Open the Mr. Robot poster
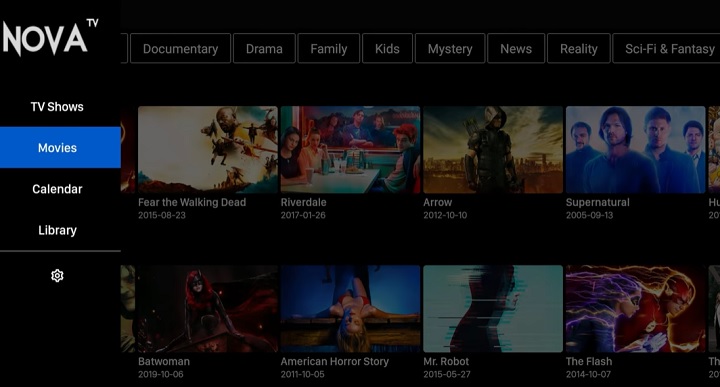 pos(493,308)
